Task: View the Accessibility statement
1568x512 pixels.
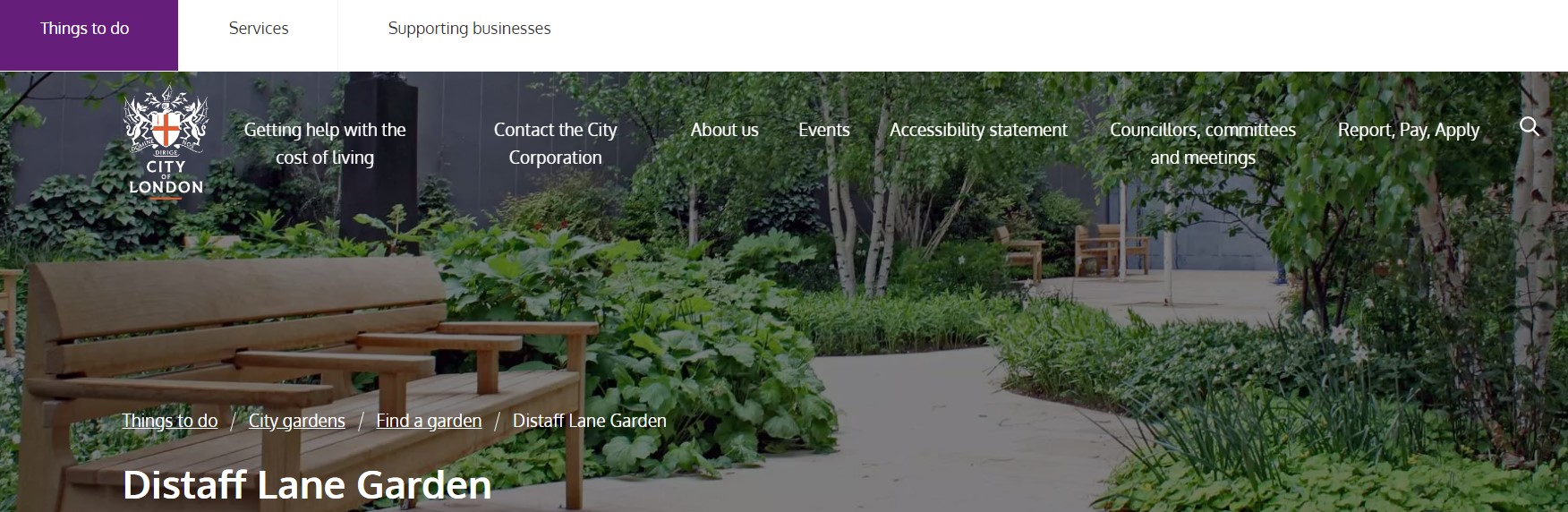Action: pyautogui.click(x=978, y=130)
